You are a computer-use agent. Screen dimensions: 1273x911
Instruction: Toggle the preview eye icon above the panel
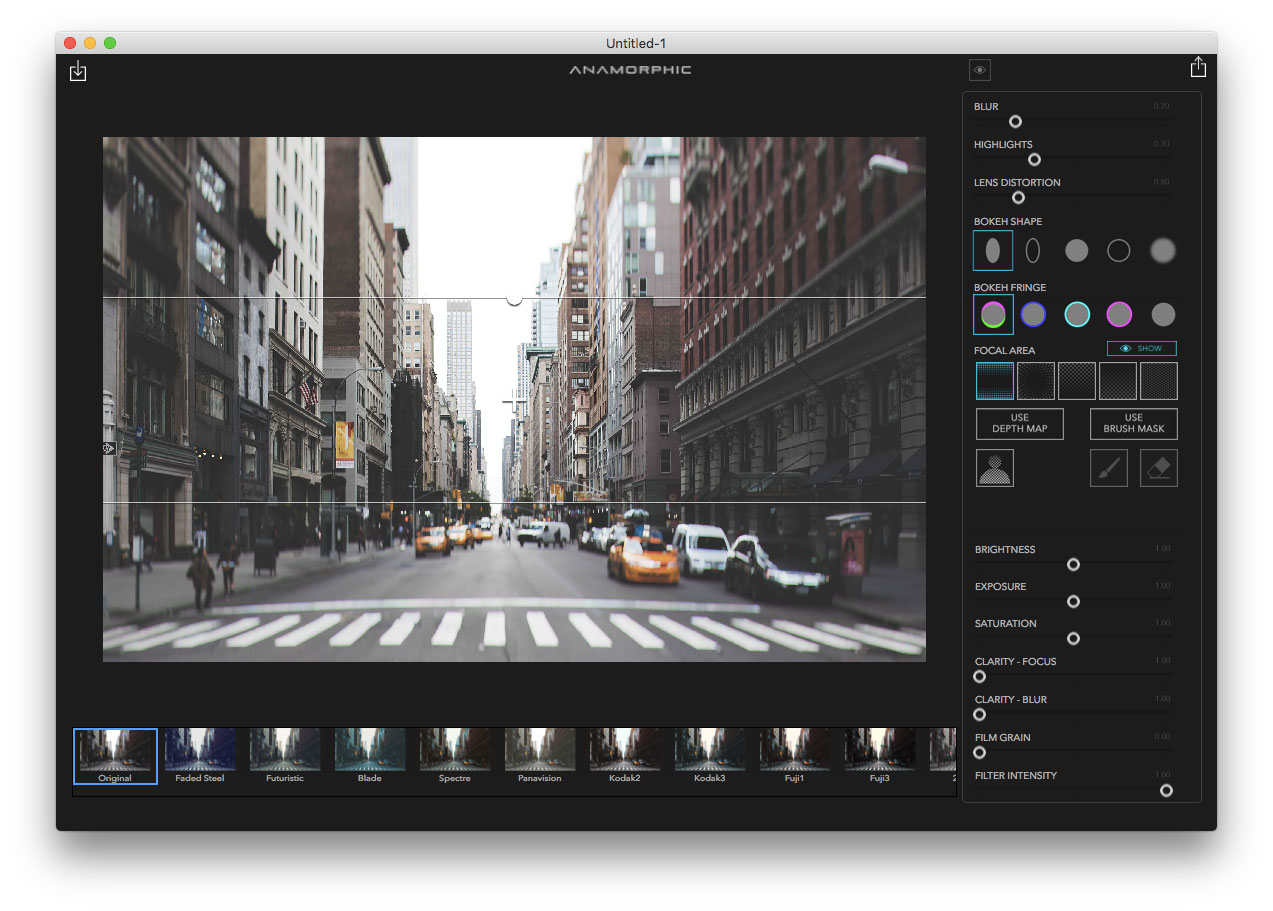[x=979, y=70]
